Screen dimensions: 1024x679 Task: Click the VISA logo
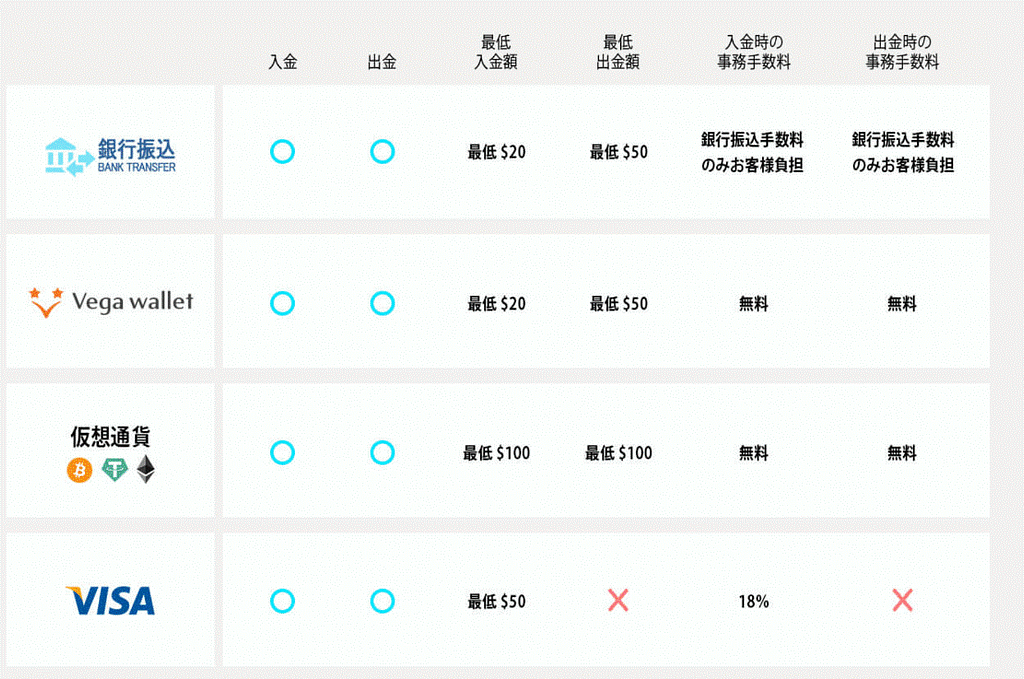tap(110, 601)
